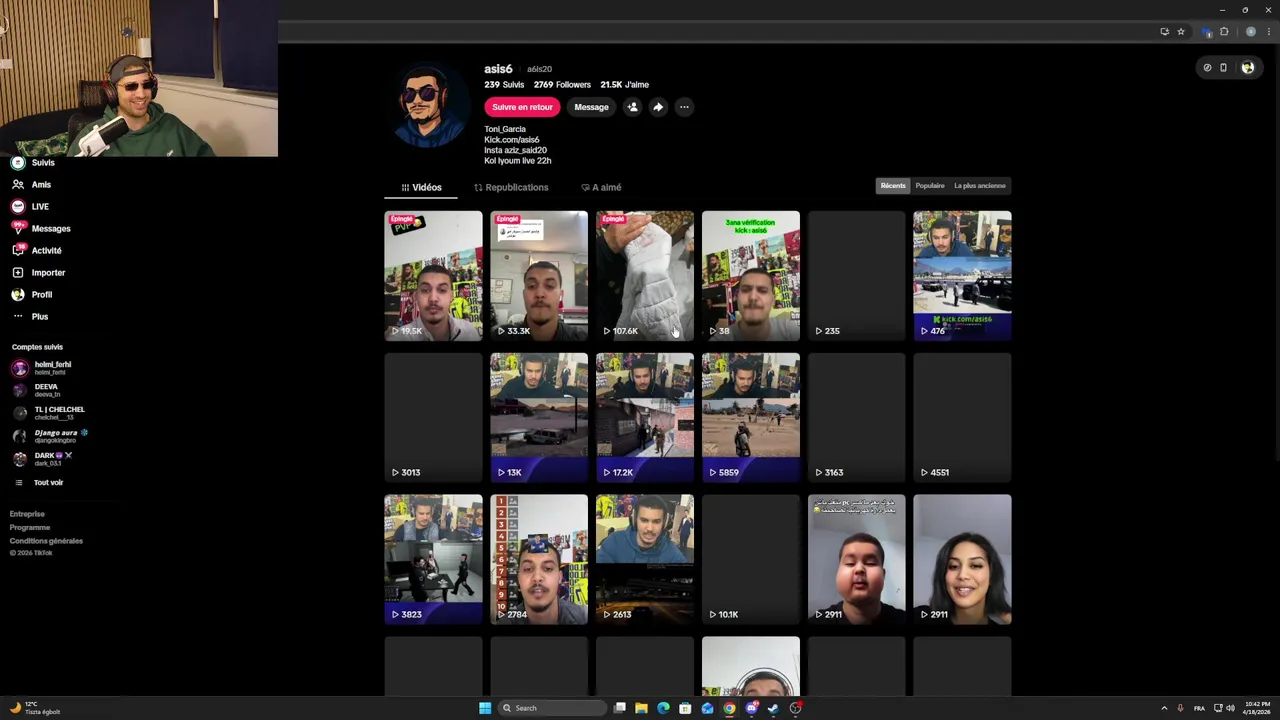Sort videos by Populaire

pos(930,185)
